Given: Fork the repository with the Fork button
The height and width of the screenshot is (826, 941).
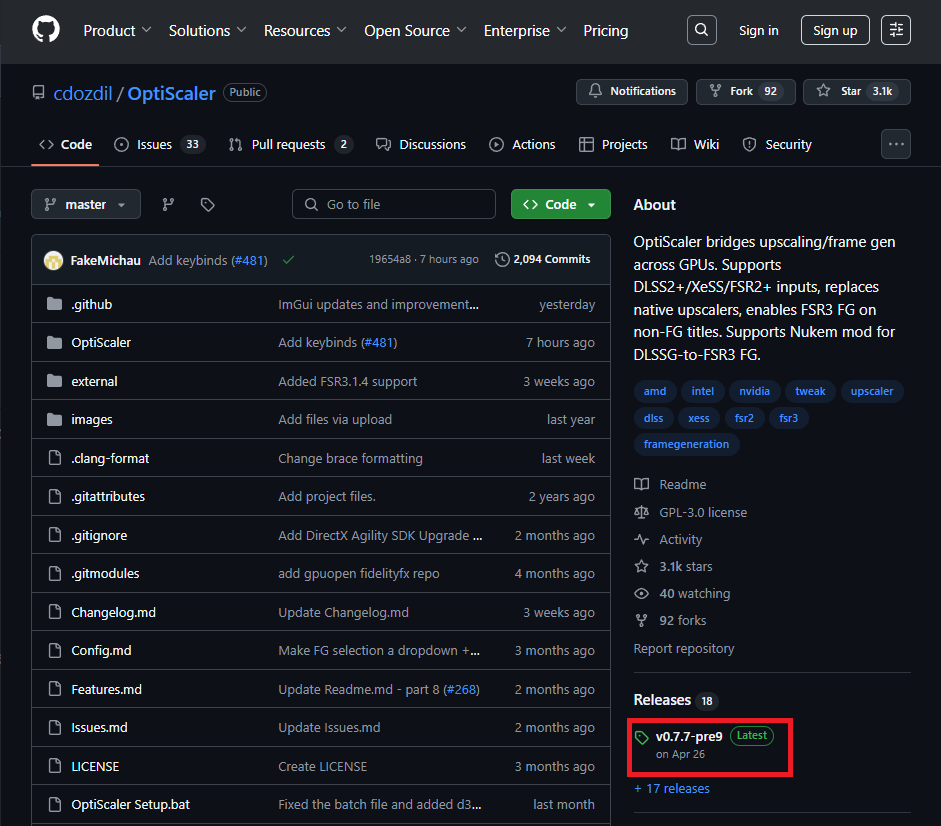Looking at the screenshot, I should coord(745,91).
